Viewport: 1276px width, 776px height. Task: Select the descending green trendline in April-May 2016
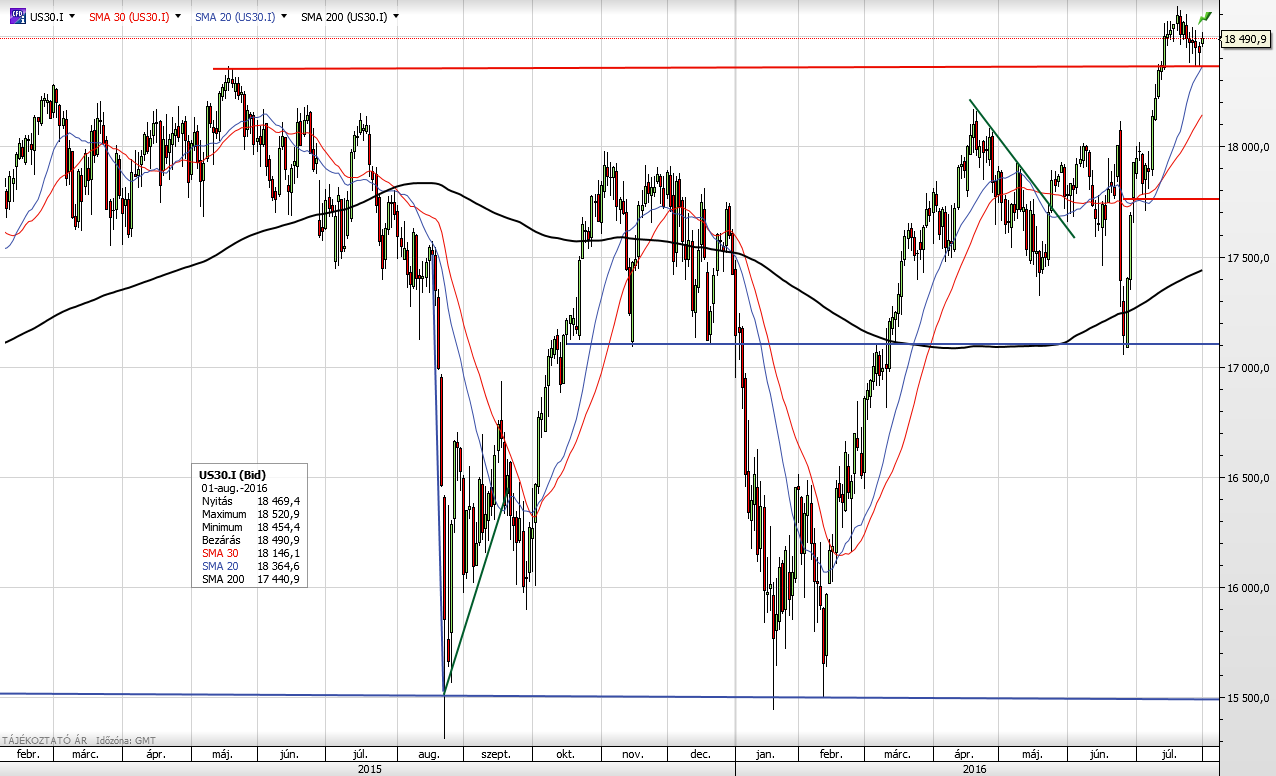1021,168
